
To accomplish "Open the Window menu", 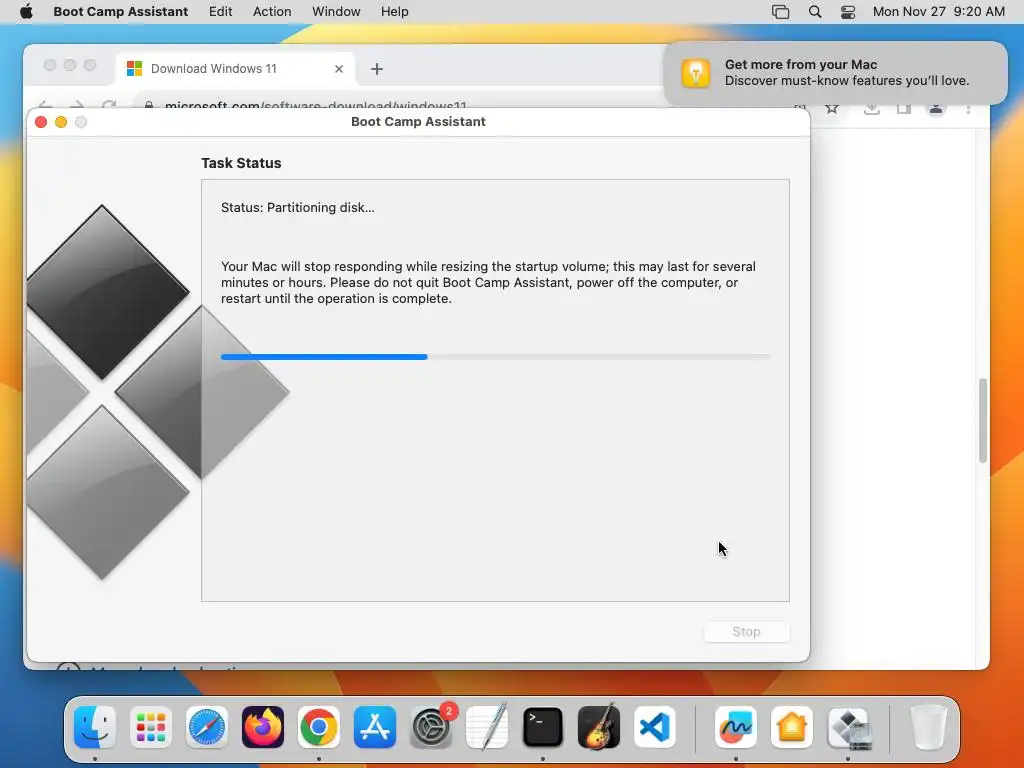I will [x=336, y=12].
